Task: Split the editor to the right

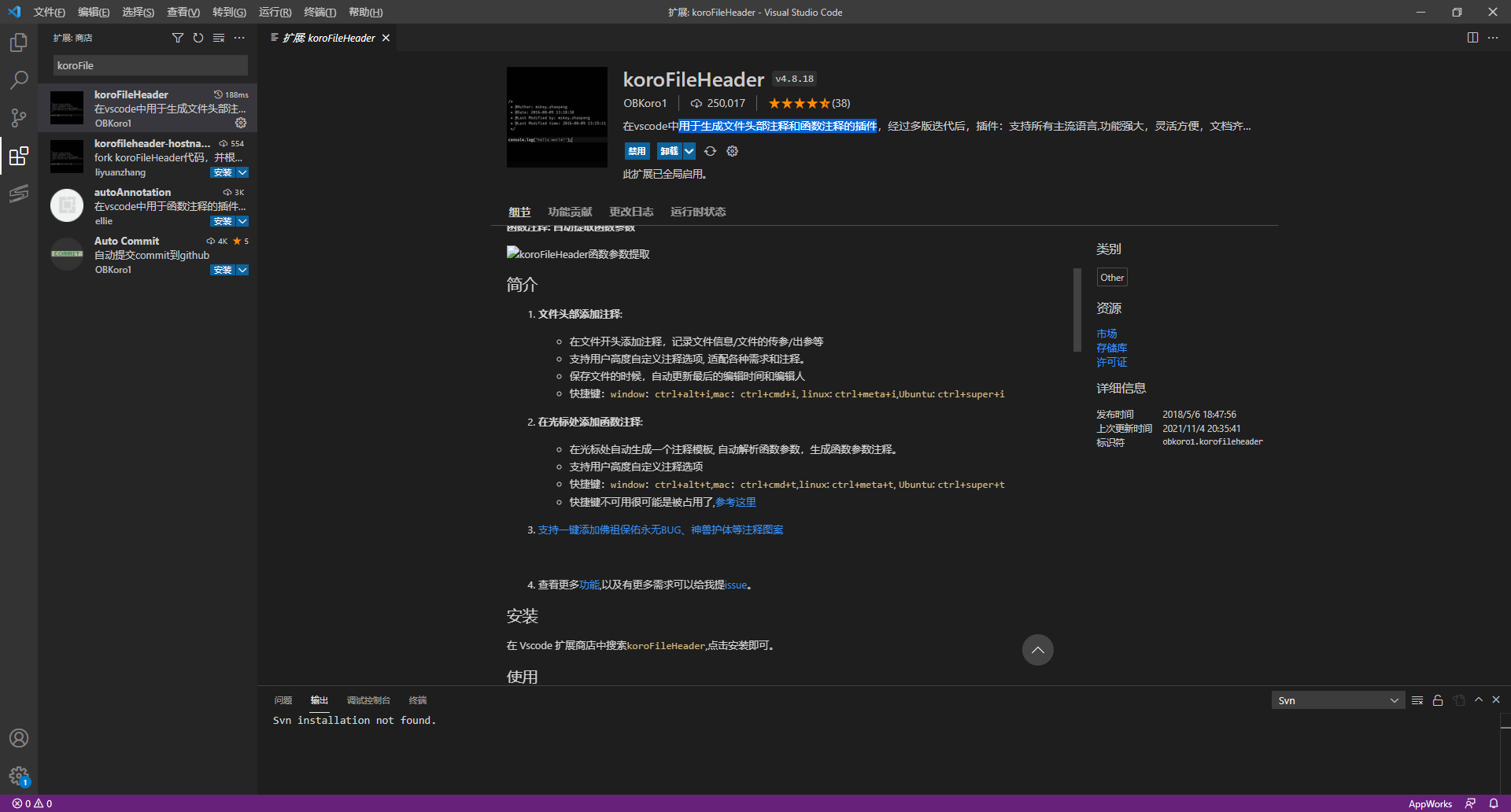Action: coord(1472,38)
